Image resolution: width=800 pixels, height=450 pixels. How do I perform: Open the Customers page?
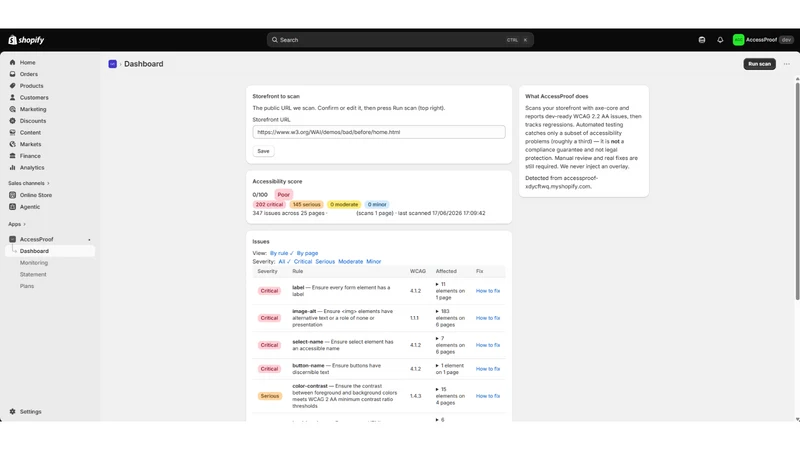coord(34,97)
